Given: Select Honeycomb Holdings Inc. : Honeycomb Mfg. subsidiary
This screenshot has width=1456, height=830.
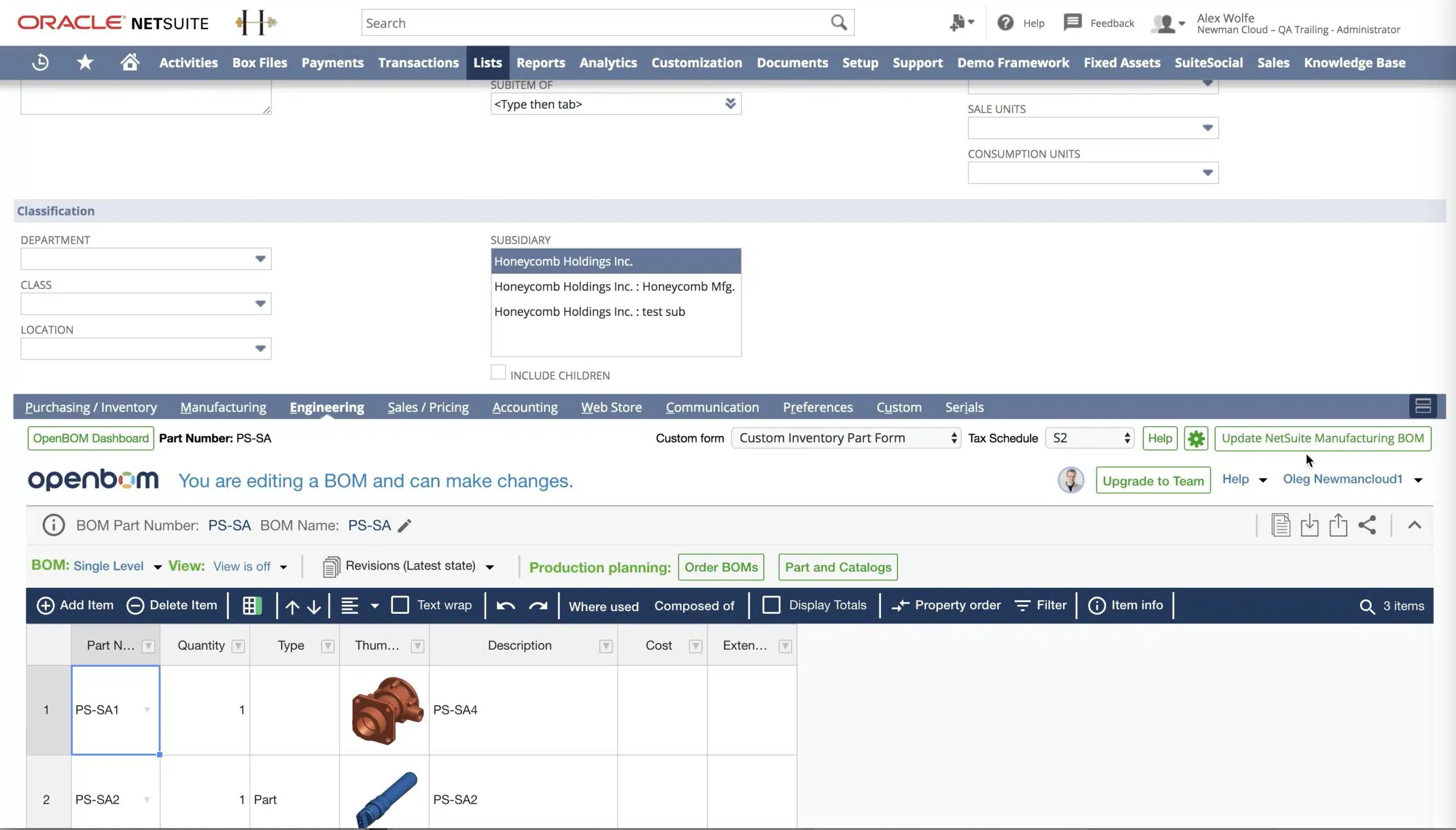Looking at the screenshot, I should click(615, 287).
